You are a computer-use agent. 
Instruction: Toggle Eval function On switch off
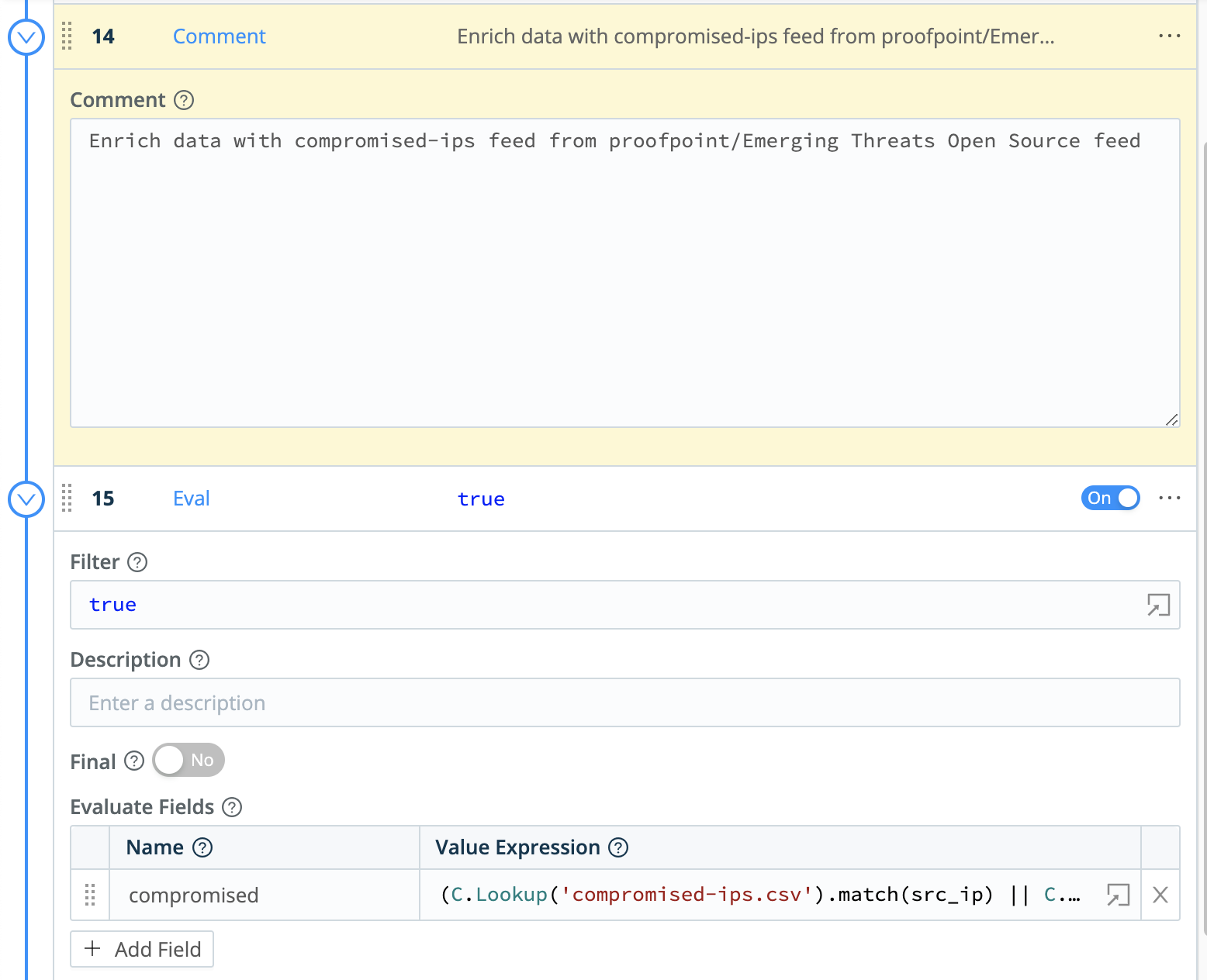pos(1110,498)
